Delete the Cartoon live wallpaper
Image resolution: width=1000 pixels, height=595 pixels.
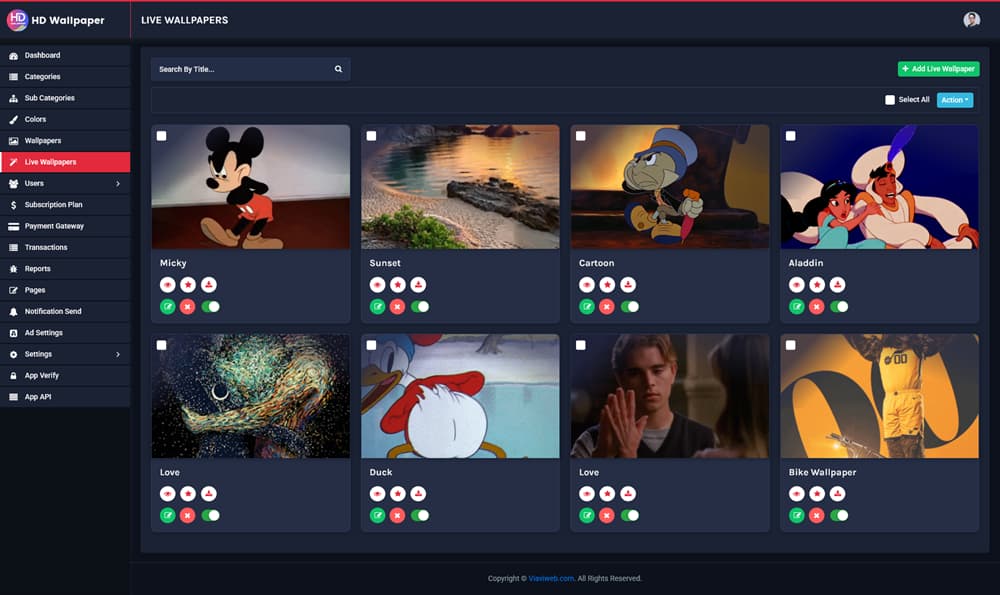click(607, 307)
